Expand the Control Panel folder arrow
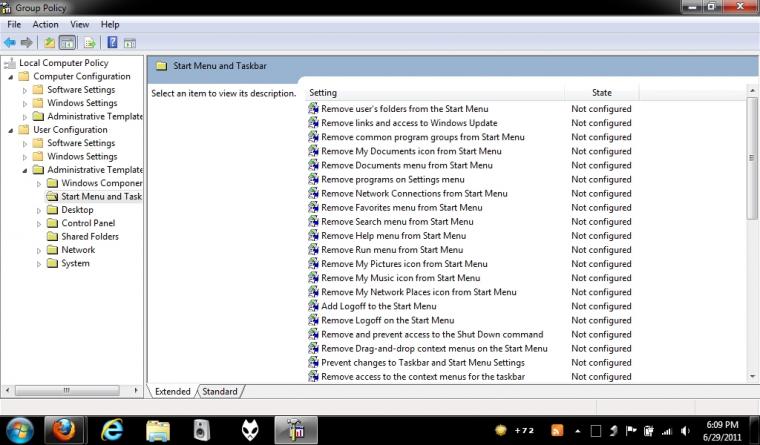Image resolution: width=760 pixels, height=445 pixels. [39, 224]
